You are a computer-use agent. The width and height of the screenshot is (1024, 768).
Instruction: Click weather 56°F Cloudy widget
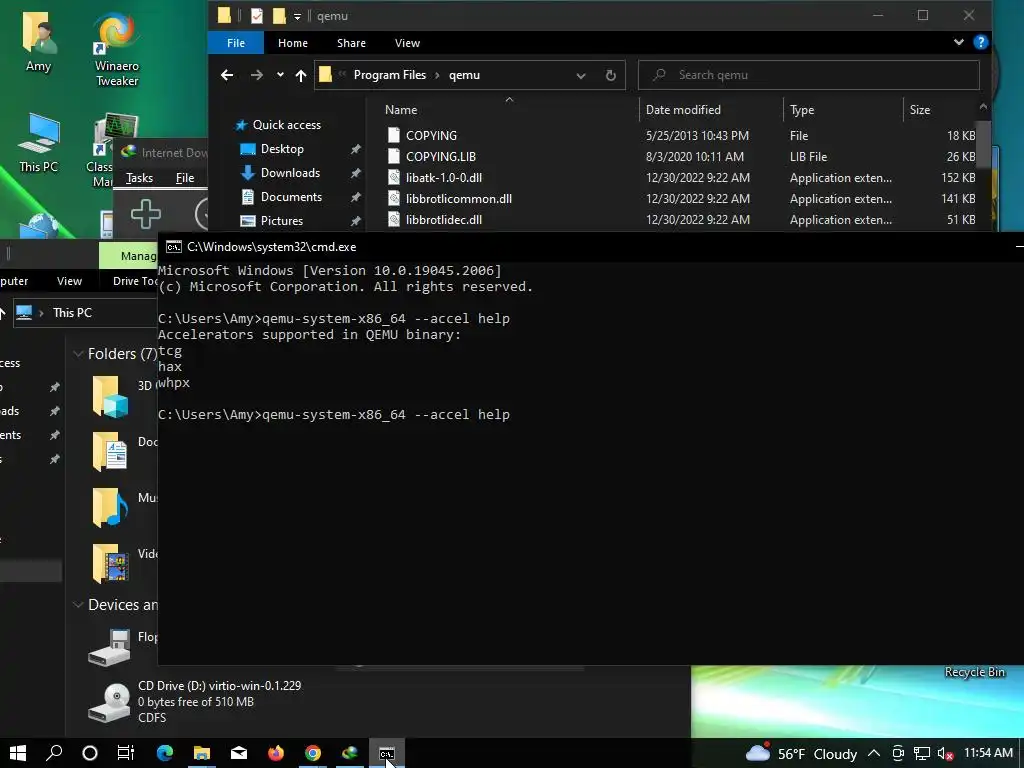801,754
